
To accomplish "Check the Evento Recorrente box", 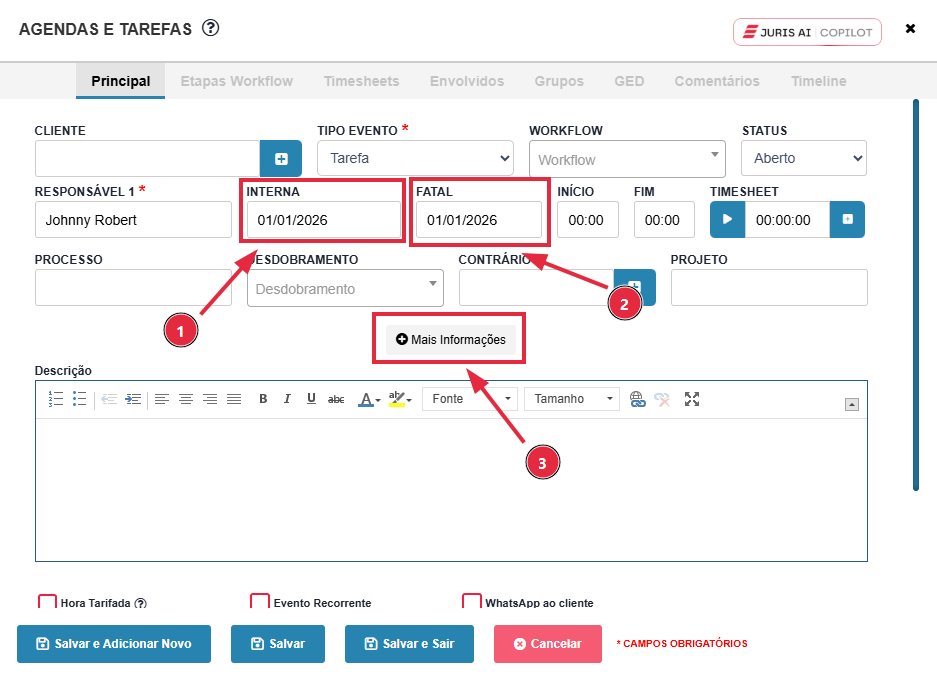I will pos(260,602).
